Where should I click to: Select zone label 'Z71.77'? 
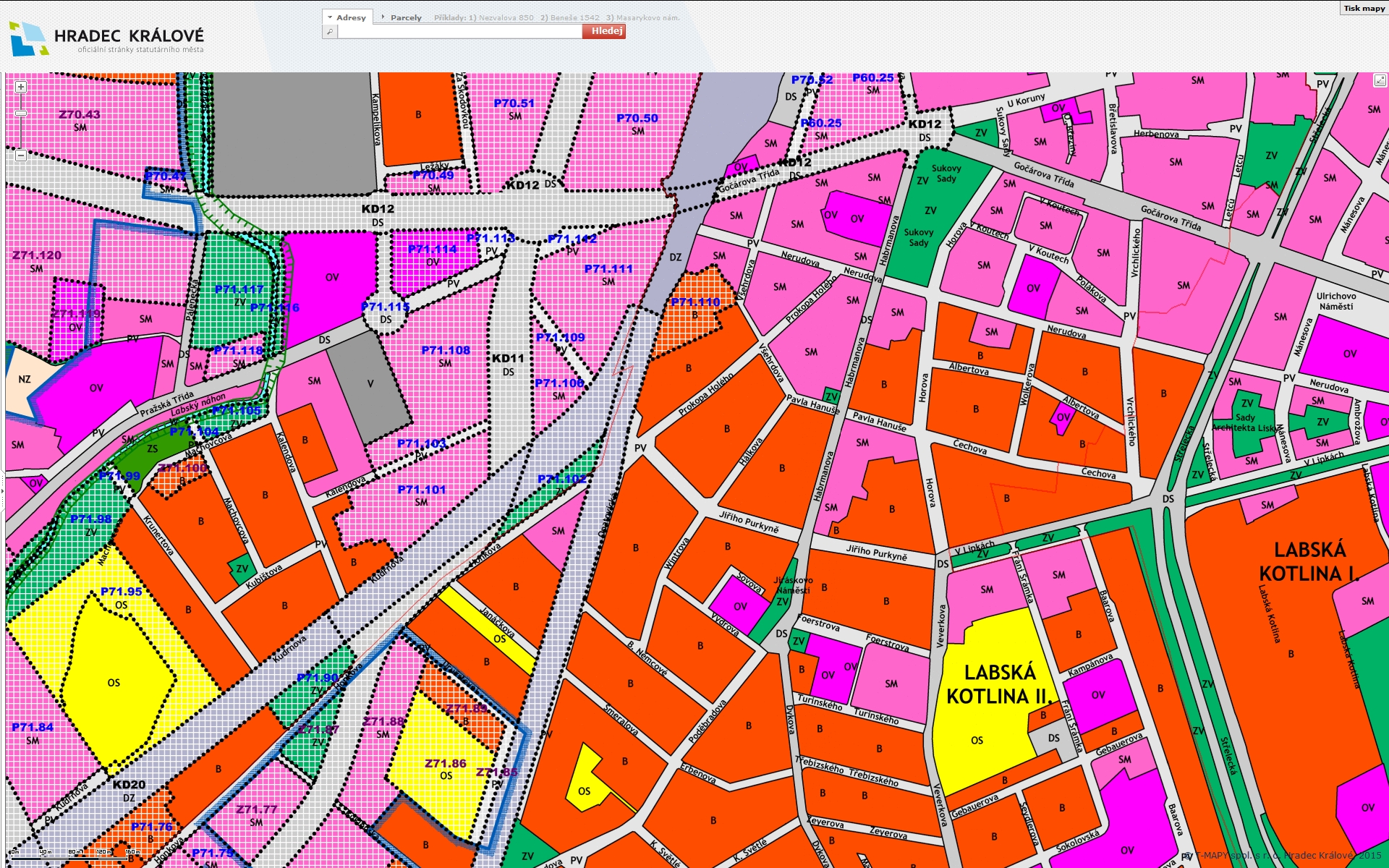[257, 809]
